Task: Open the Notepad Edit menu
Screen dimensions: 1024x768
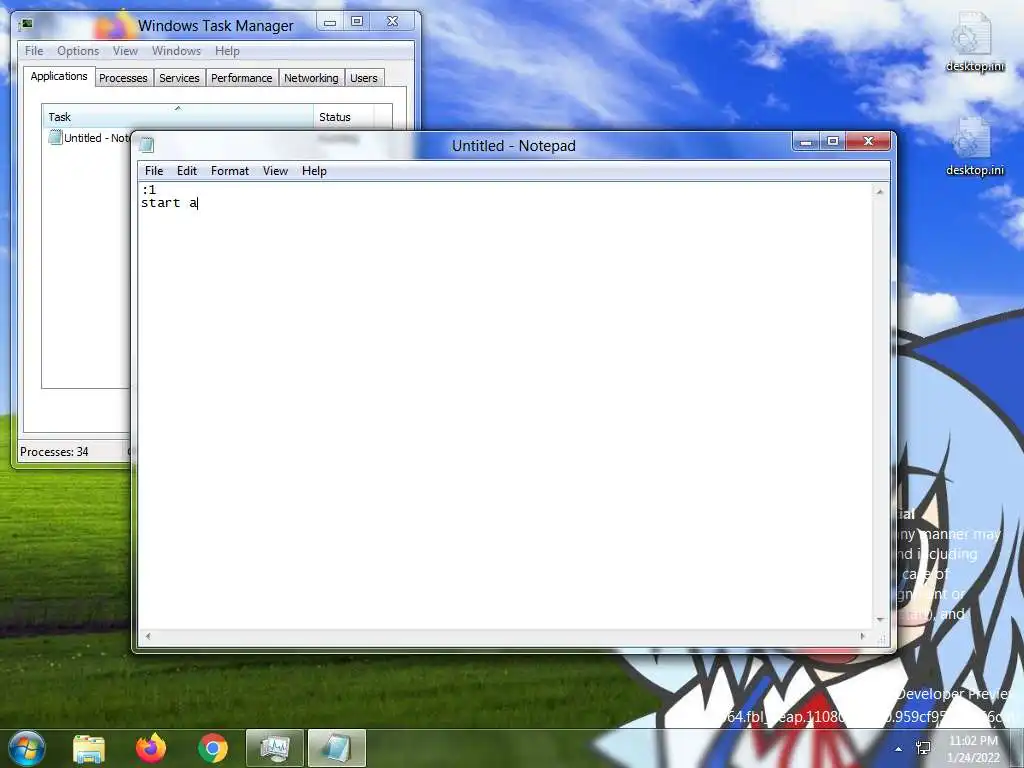Action: coord(187,170)
